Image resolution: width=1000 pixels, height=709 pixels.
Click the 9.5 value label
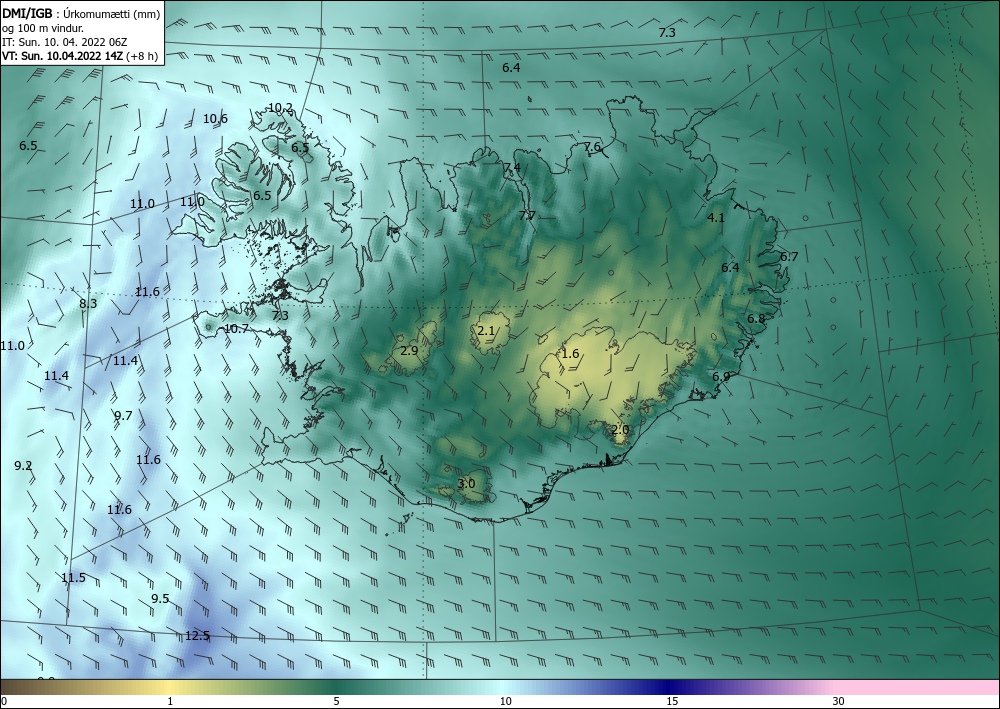[x=160, y=599]
